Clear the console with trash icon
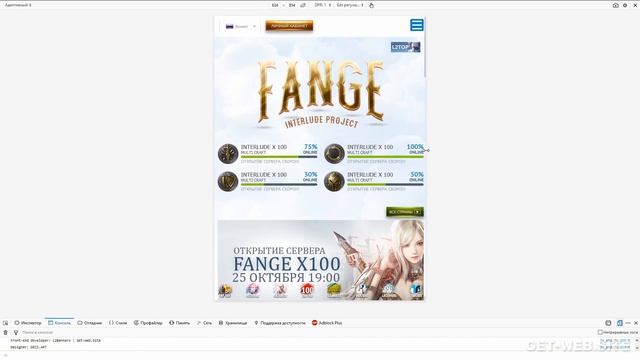 [x=5, y=333]
